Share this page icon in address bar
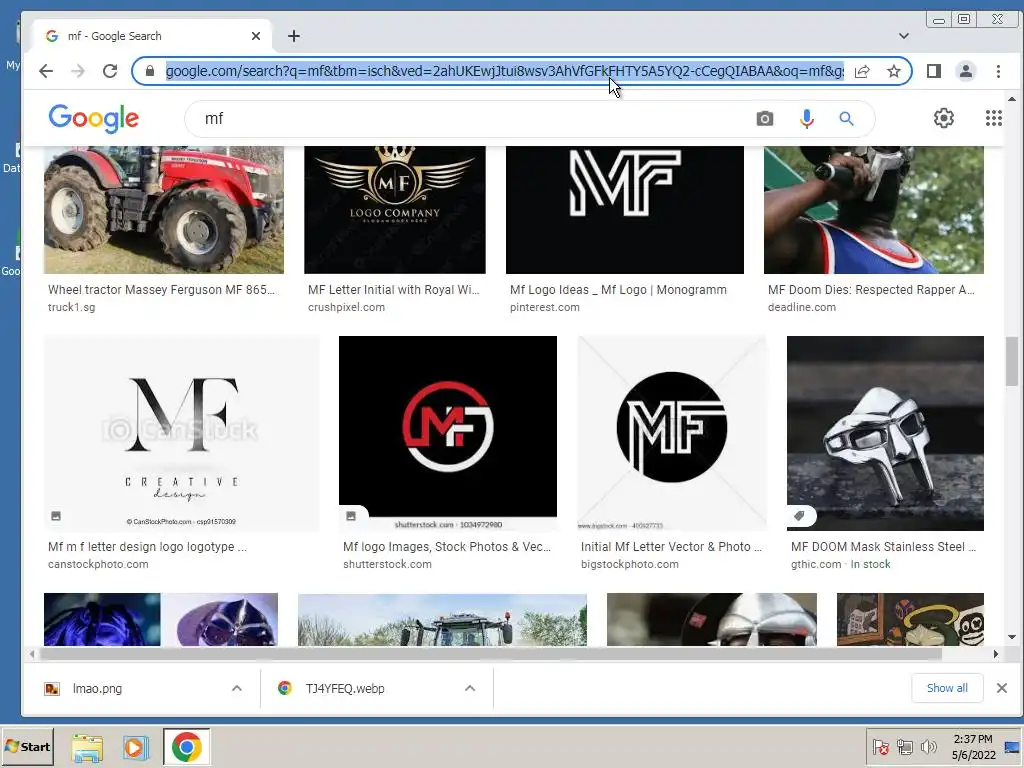This screenshot has height=768, width=1024. tap(862, 71)
